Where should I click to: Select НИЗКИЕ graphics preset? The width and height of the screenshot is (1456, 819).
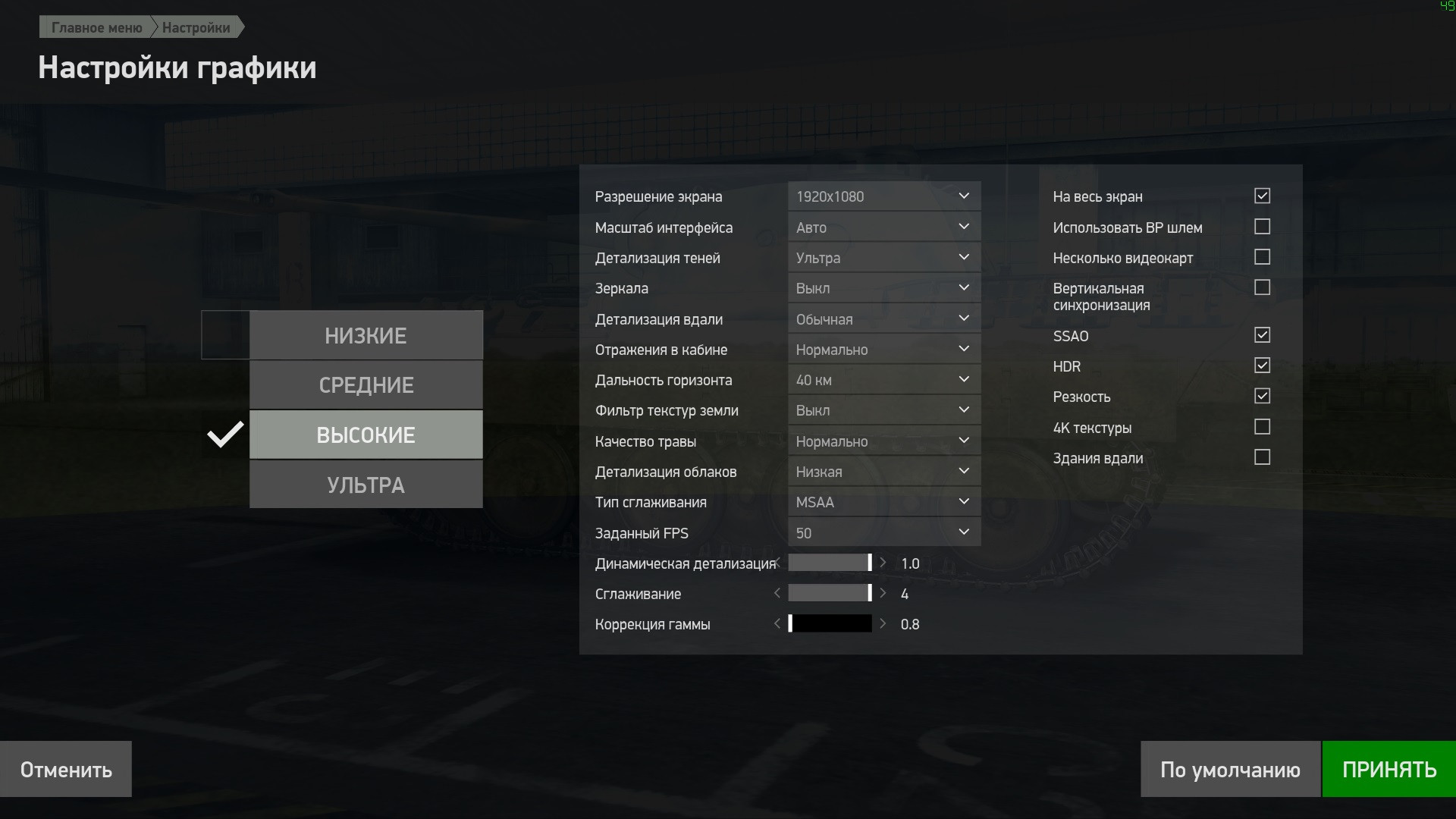[366, 335]
